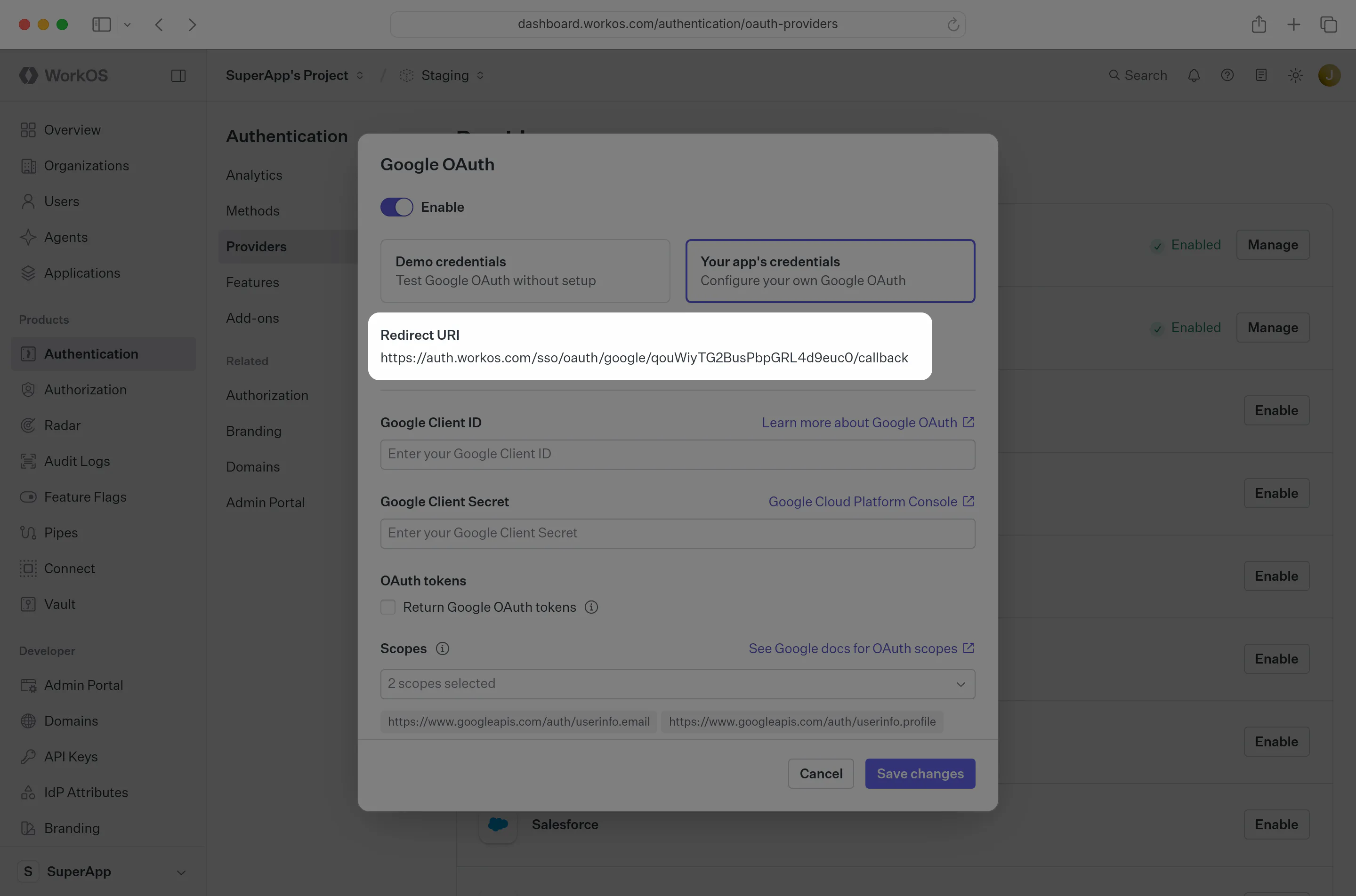This screenshot has width=1356, height=896.
Task: Click the Admin Portal developer icon
Action: [x=28, y=685]
